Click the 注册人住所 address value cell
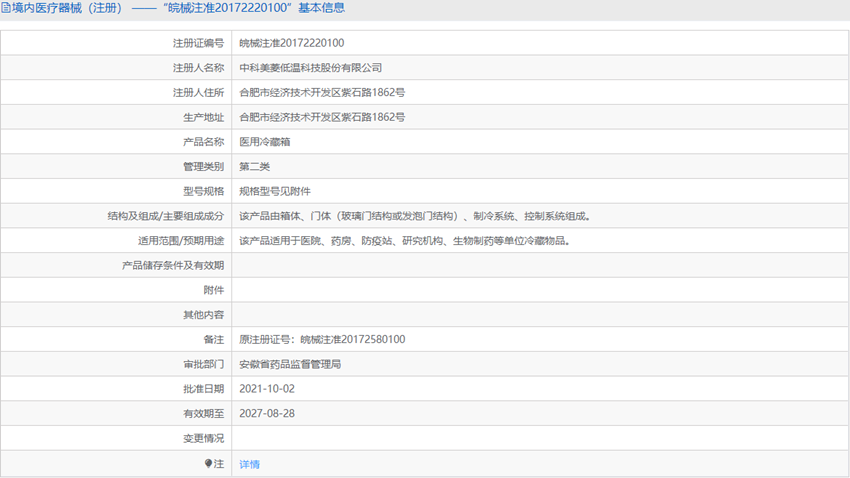This screenshot has height=478, width=850. coord(540,92)
